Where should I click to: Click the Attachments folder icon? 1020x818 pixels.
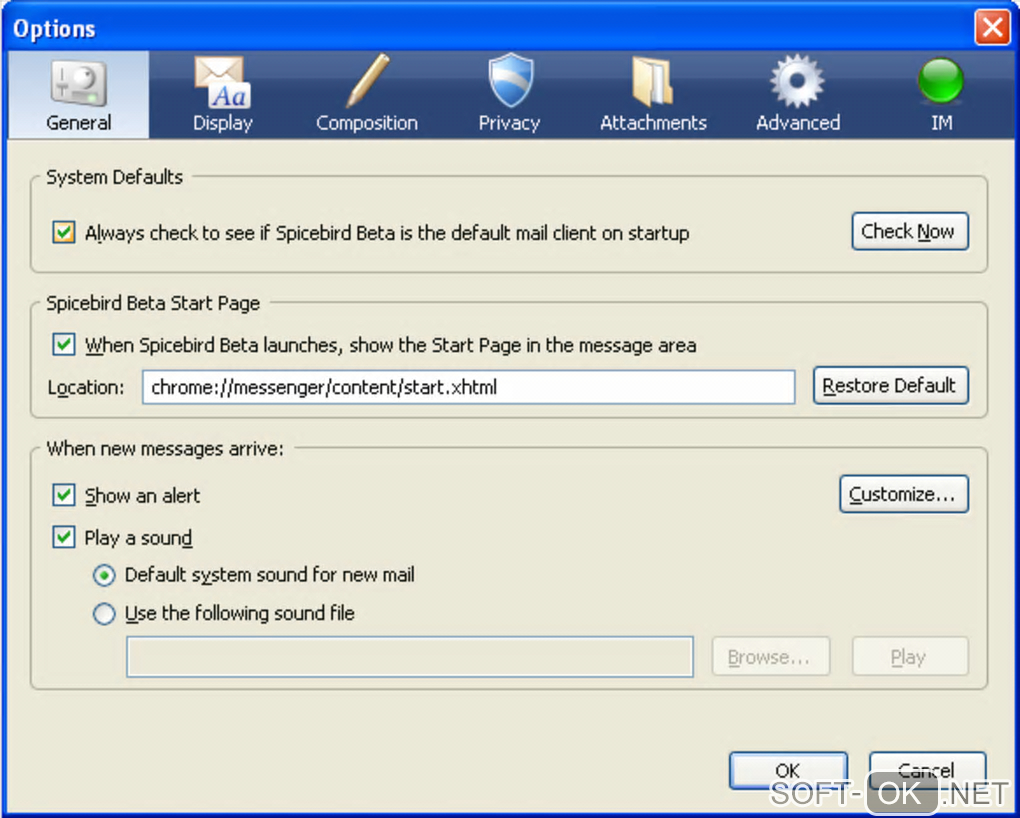pyautogui.click(x=652, y=81)
